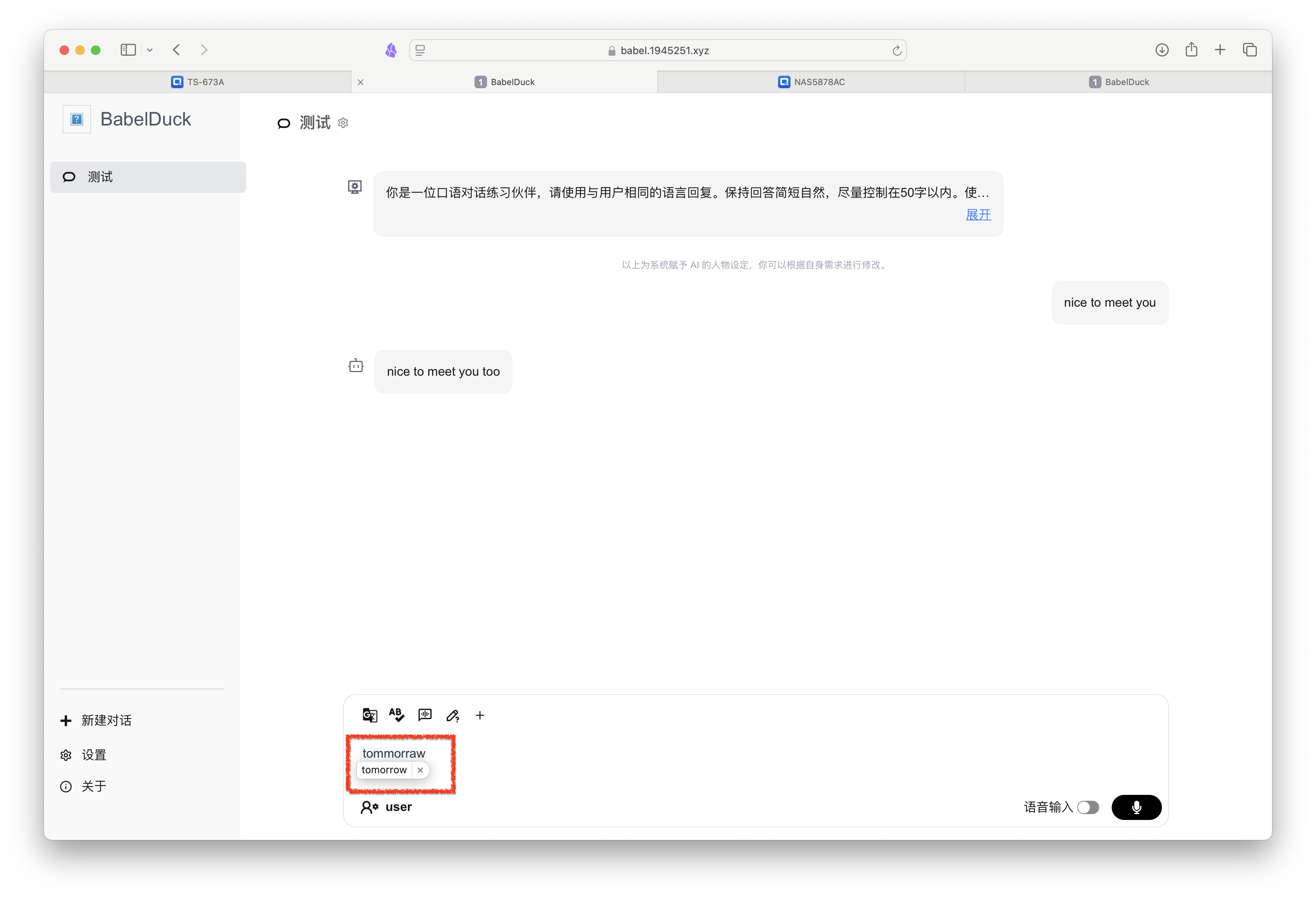Screen dimensions: 1316x898
Task: Expand system prompt via 展开 link
Action: click(x=978, y=215)
